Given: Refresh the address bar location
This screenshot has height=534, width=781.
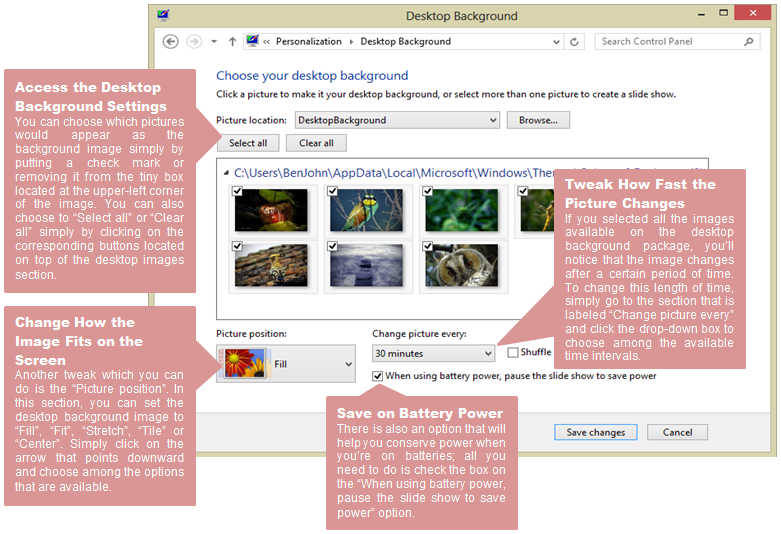Looking at the screenshot, I should pyautogui.click(x=574, y=42).
